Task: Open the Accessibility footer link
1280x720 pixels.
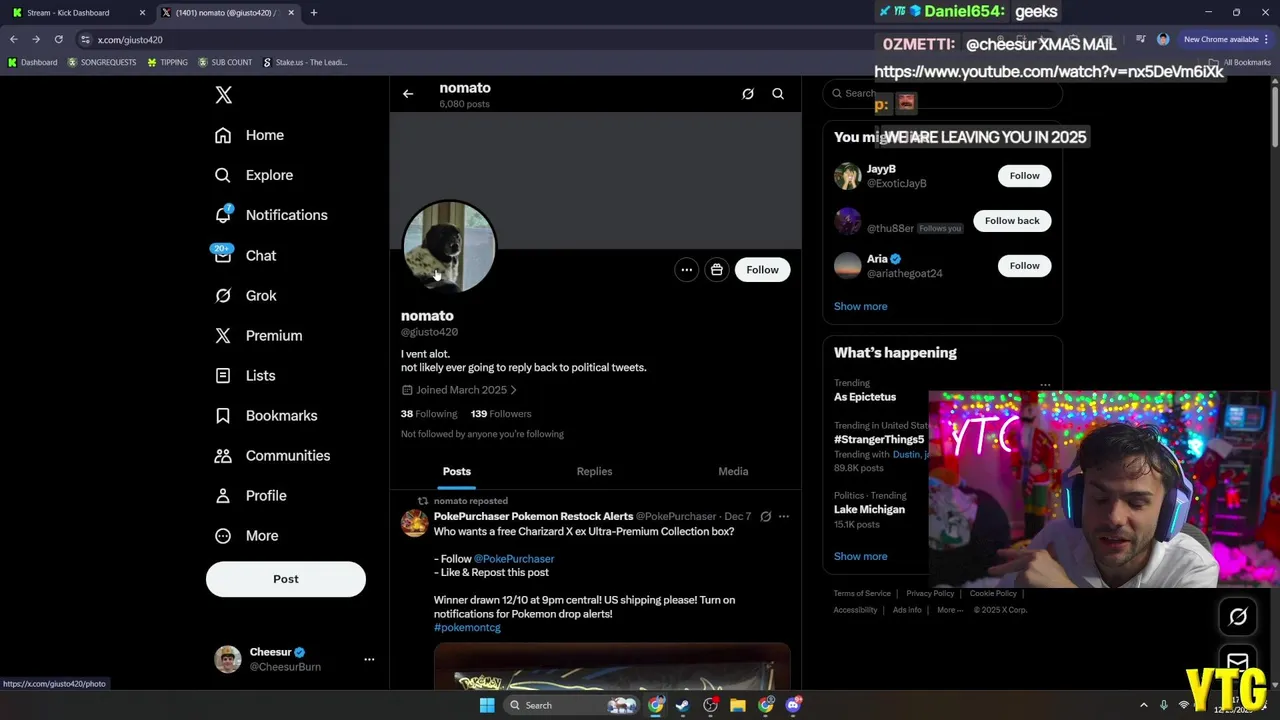Action: [855, 610]
